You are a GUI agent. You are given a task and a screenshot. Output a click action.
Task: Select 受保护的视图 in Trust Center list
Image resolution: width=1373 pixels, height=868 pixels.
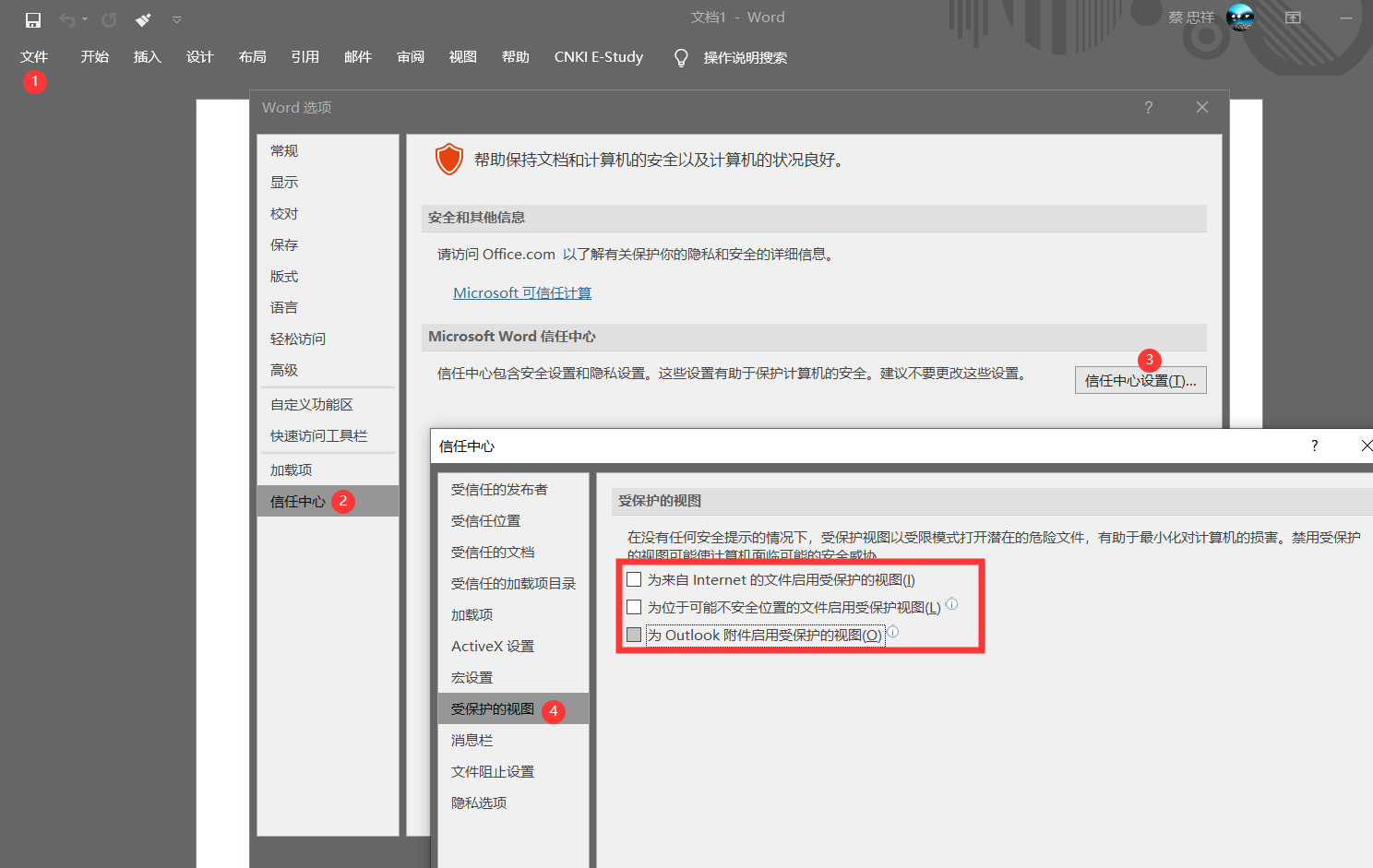click(513, 709)
